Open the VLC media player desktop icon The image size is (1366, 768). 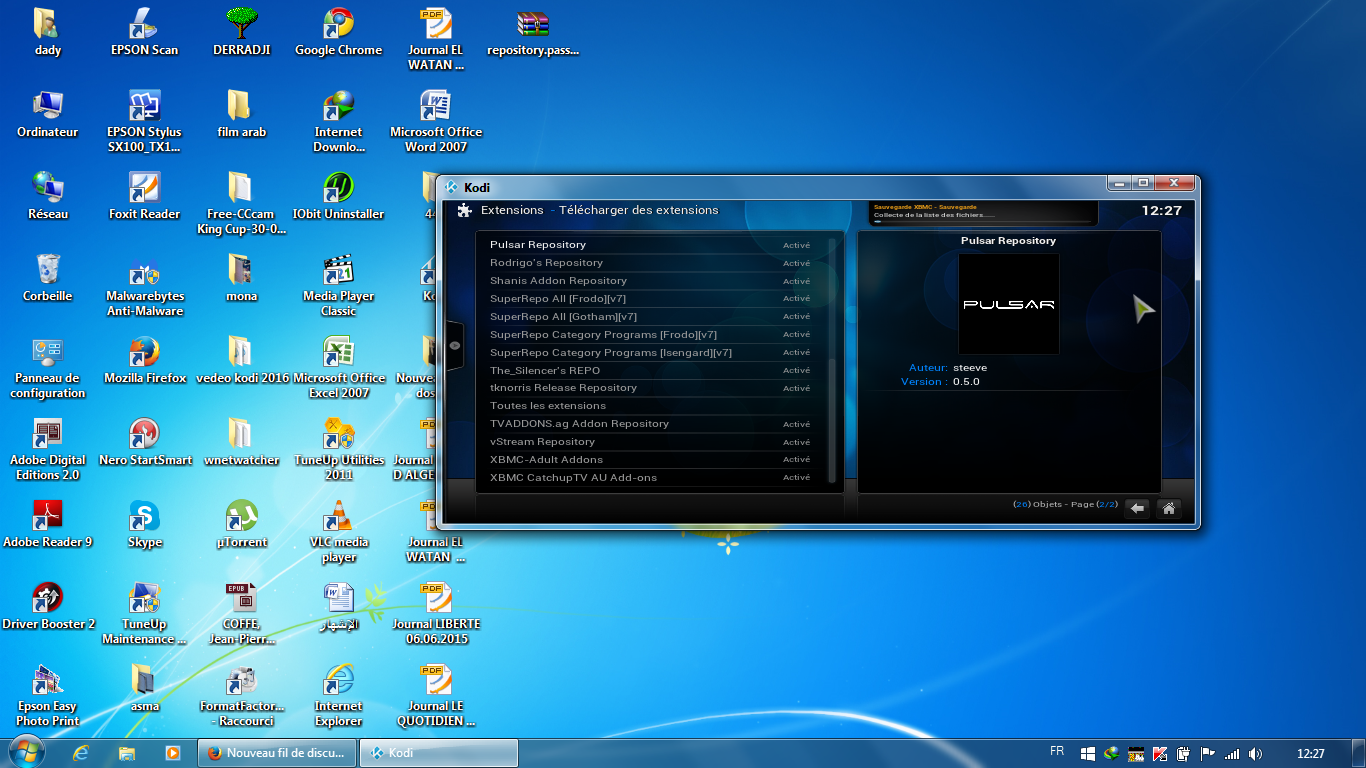pyautogui.click(x=339, y=518)
